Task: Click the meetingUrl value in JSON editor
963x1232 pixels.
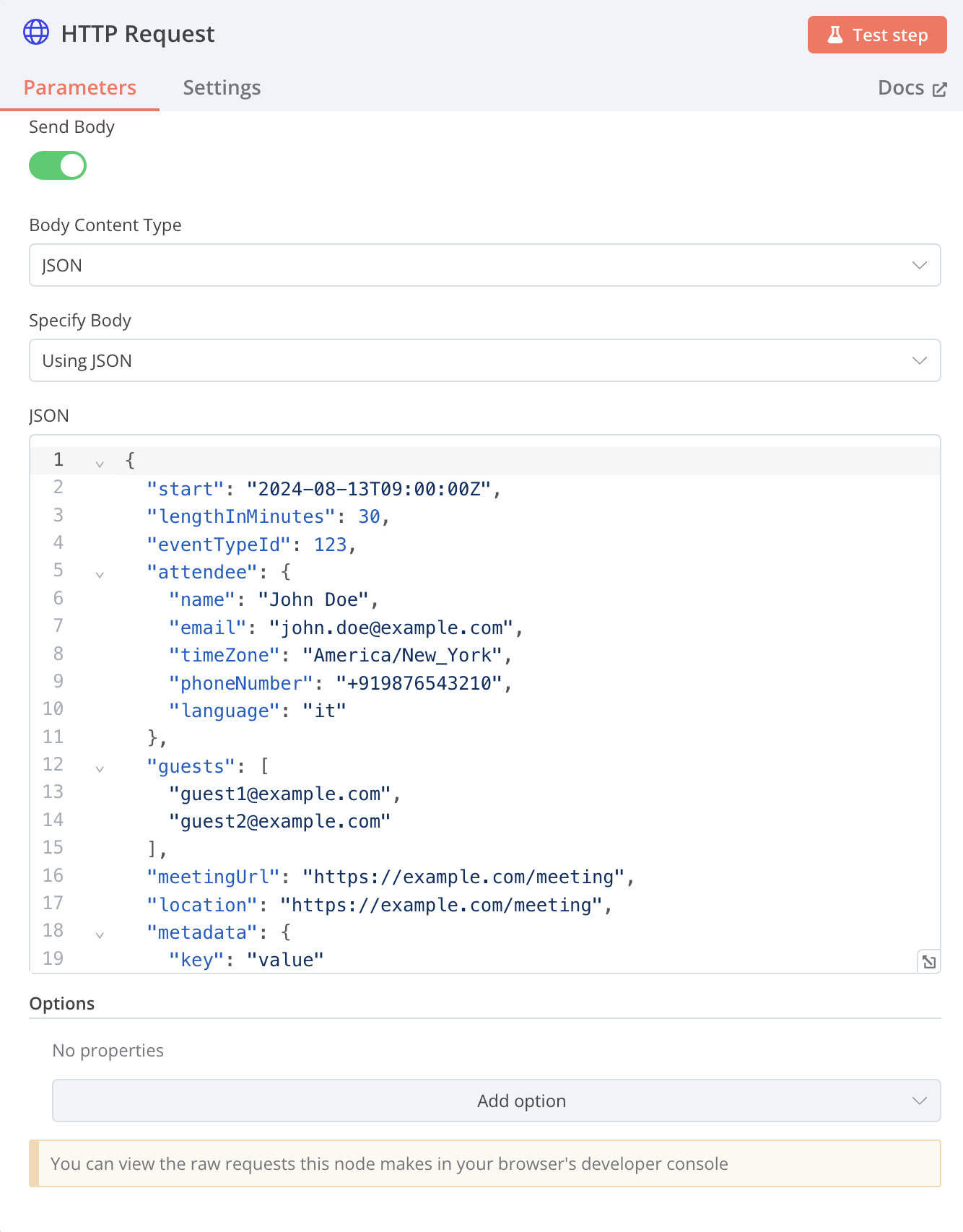Action: [462, 877]
